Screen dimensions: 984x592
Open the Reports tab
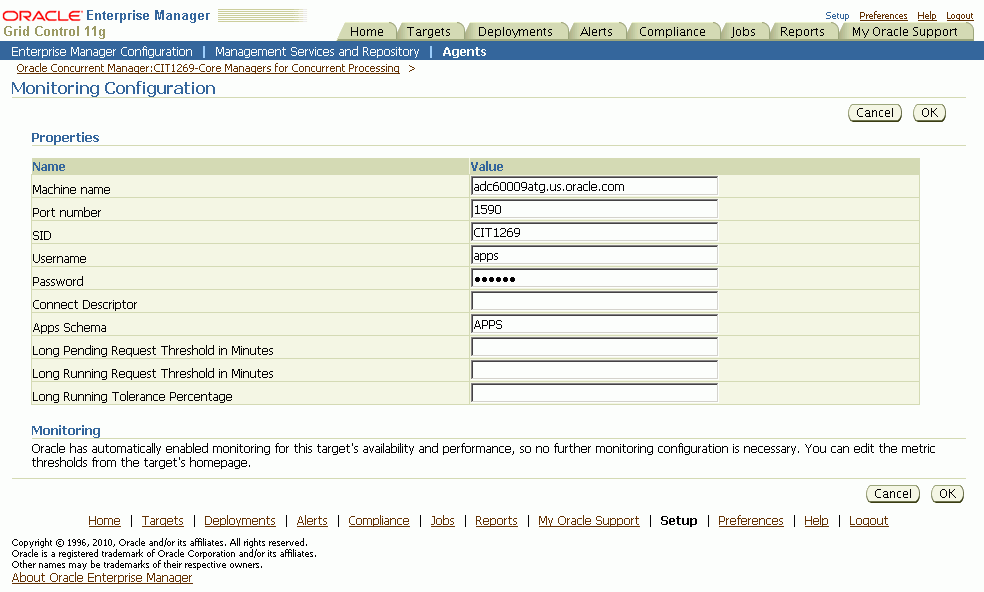(x=802, y=31)
